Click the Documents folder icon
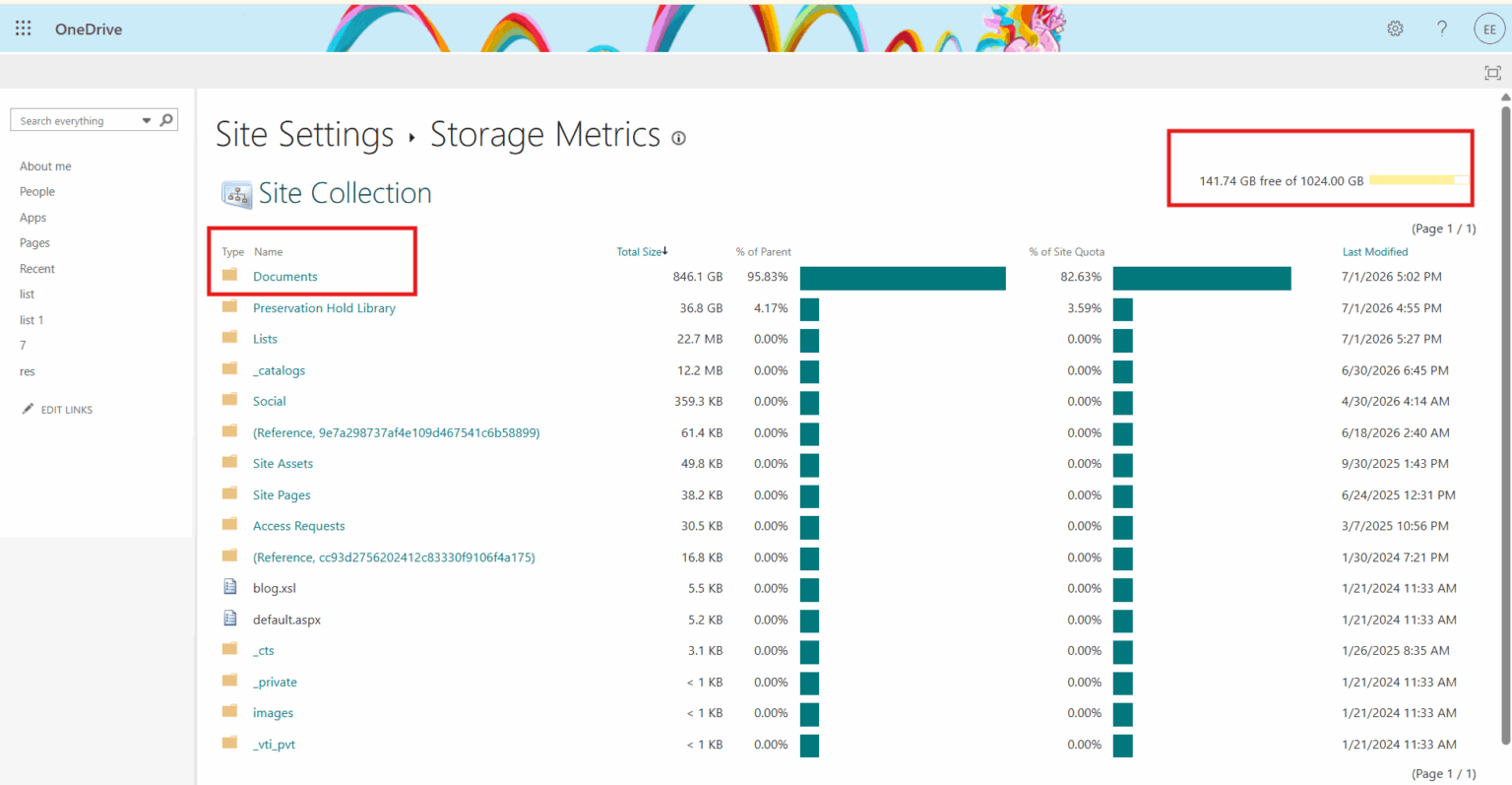This screenshot has width=1512, height=785. 229,275
